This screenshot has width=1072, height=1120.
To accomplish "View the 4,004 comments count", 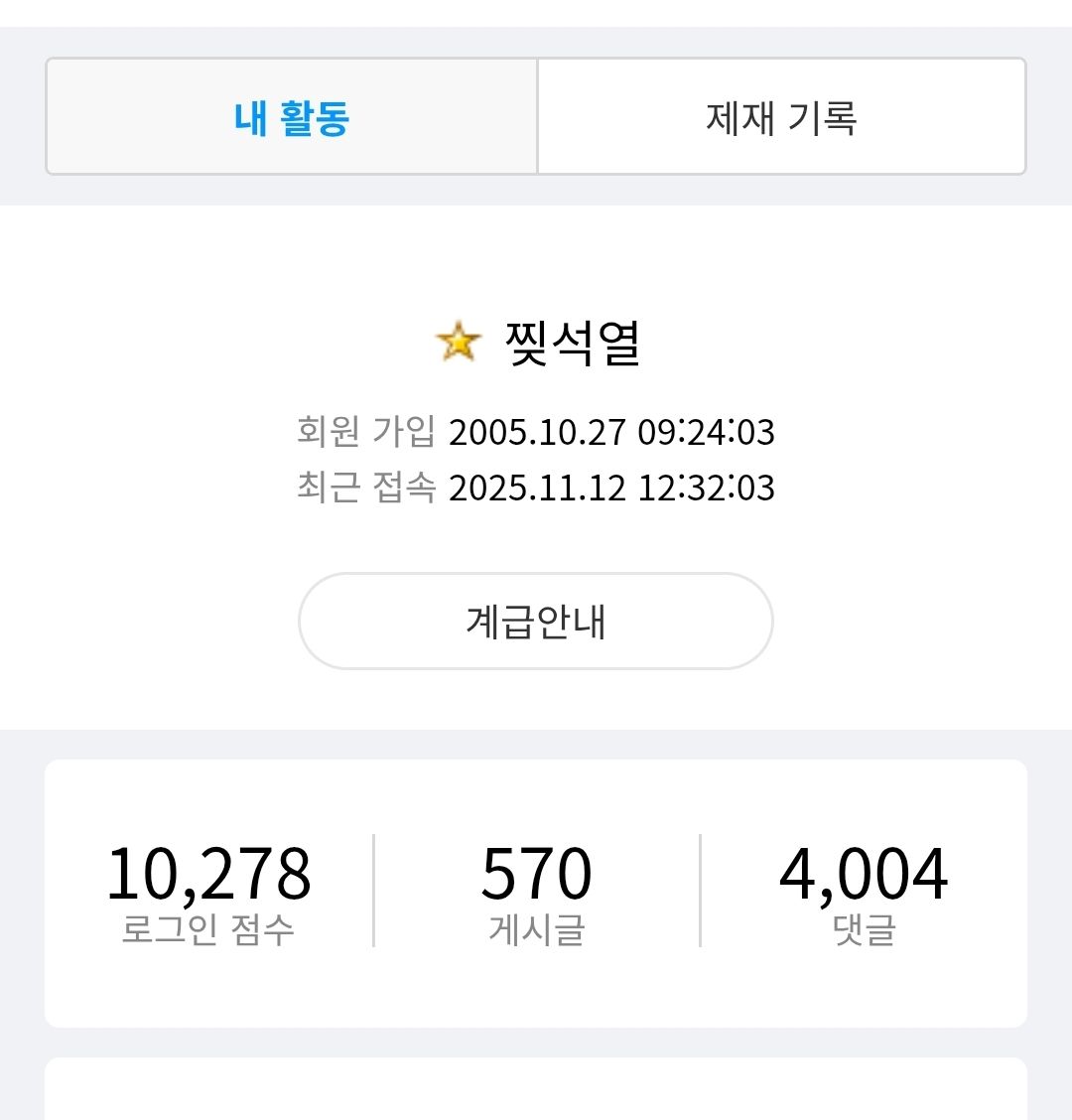I will 864,874.
